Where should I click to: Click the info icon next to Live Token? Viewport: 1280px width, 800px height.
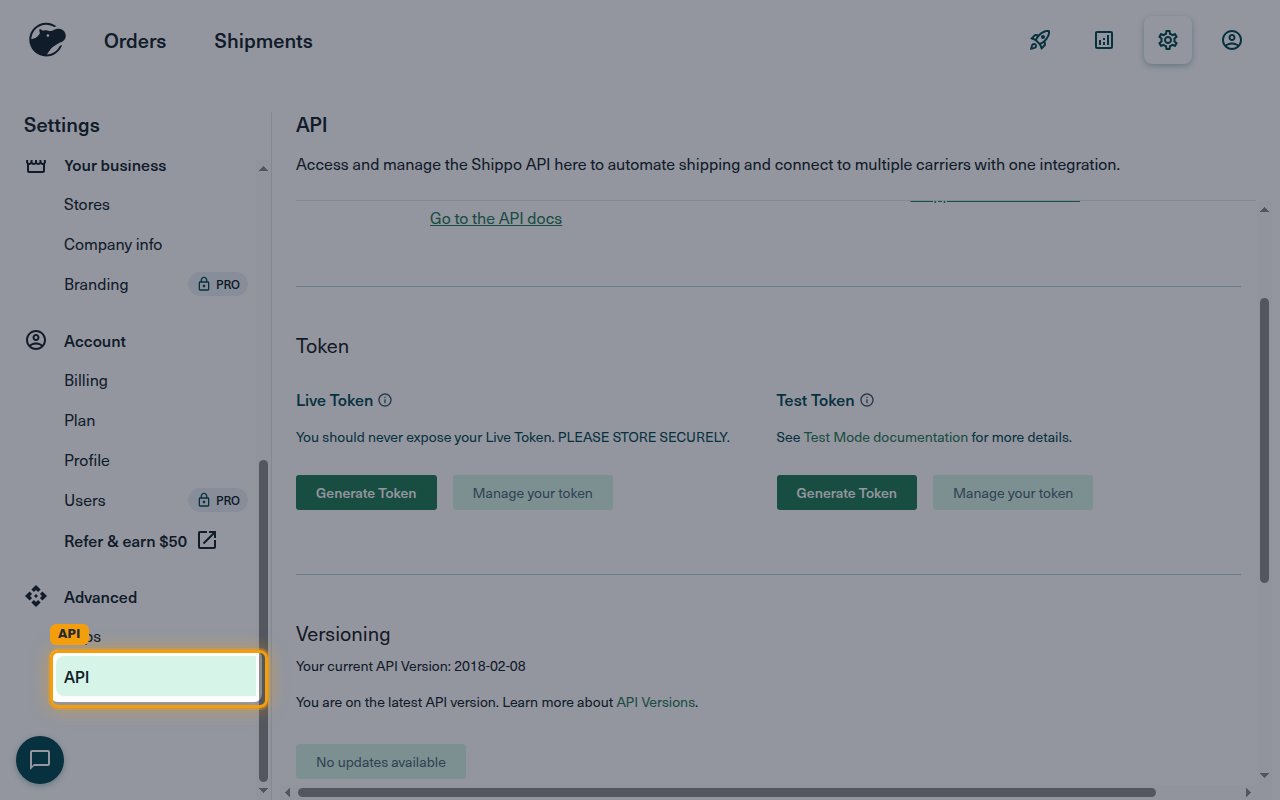[x=385, y=400]
